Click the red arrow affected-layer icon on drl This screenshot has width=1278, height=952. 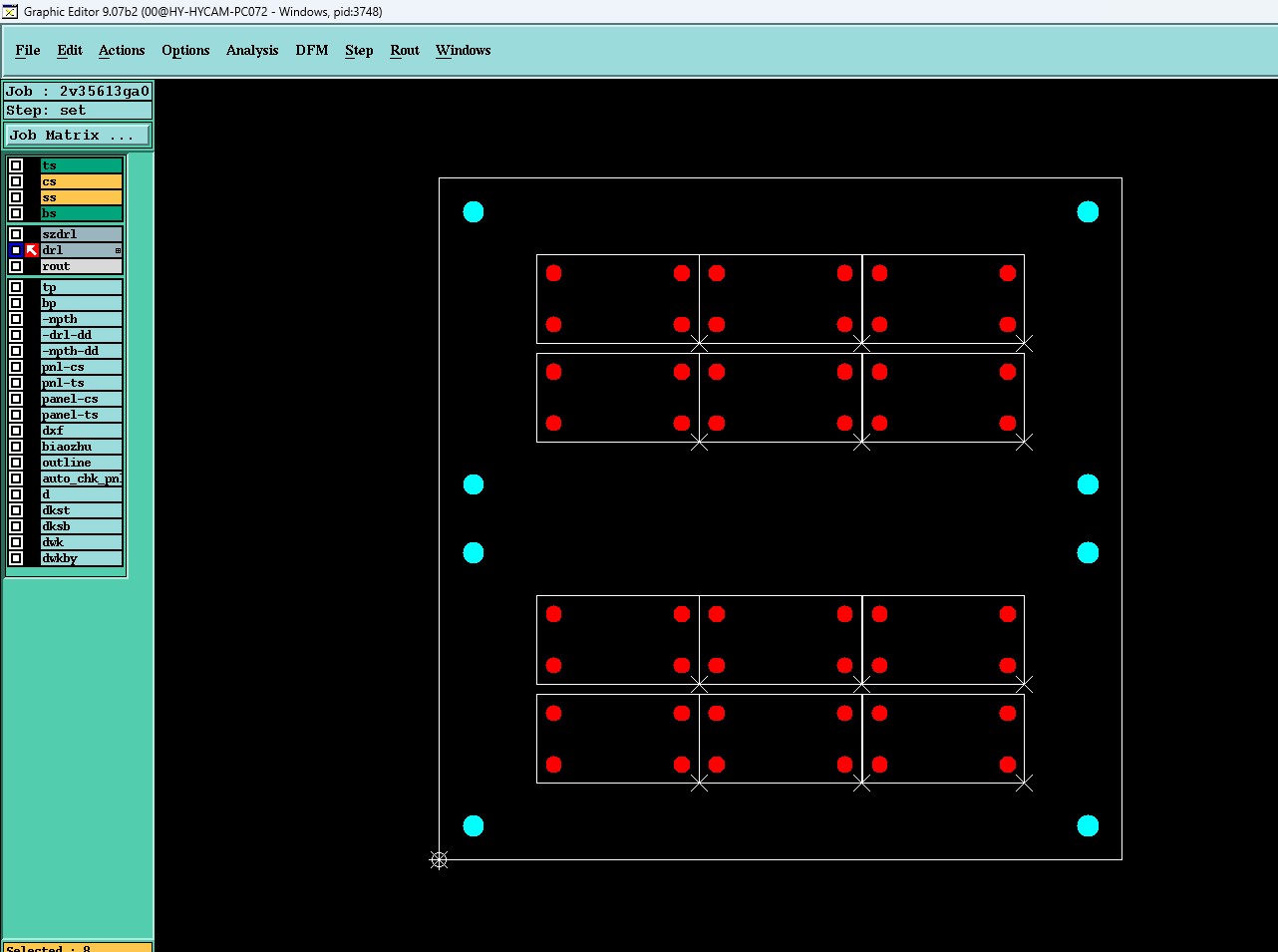pos(32,250)
